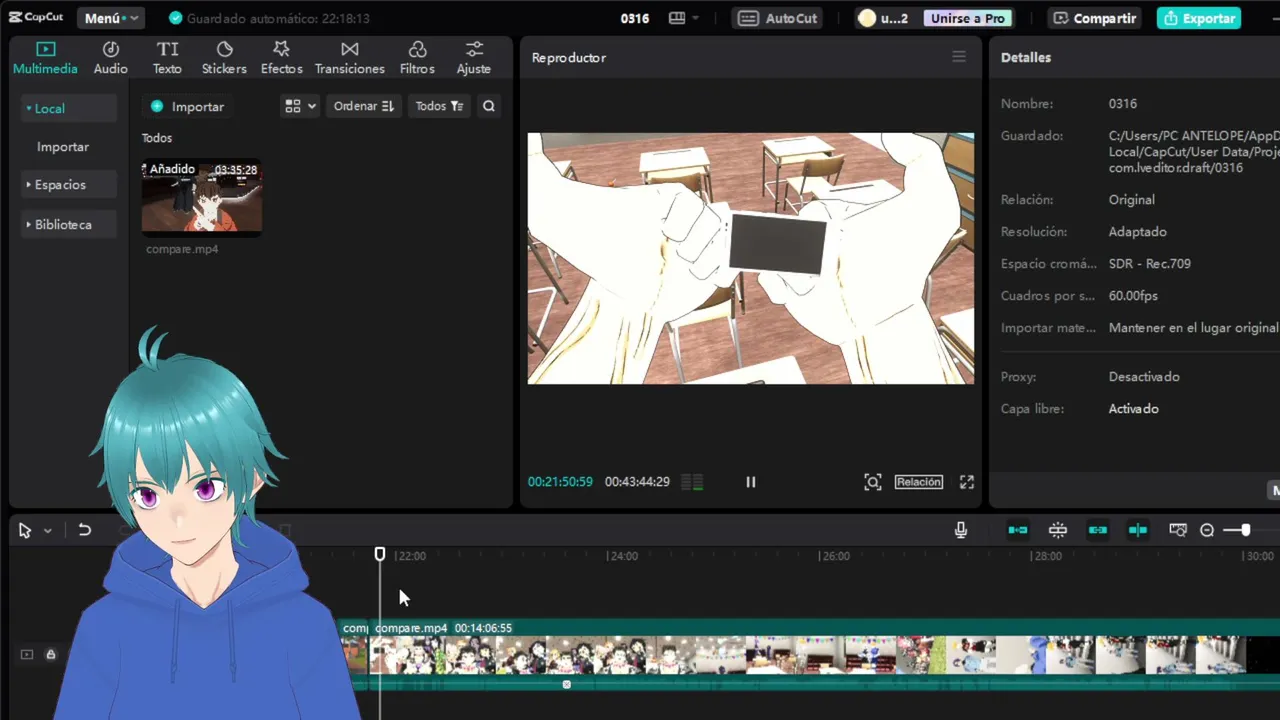Click the 24:00 ruler mark
The image size is (1280, 720).
point(623,556)
